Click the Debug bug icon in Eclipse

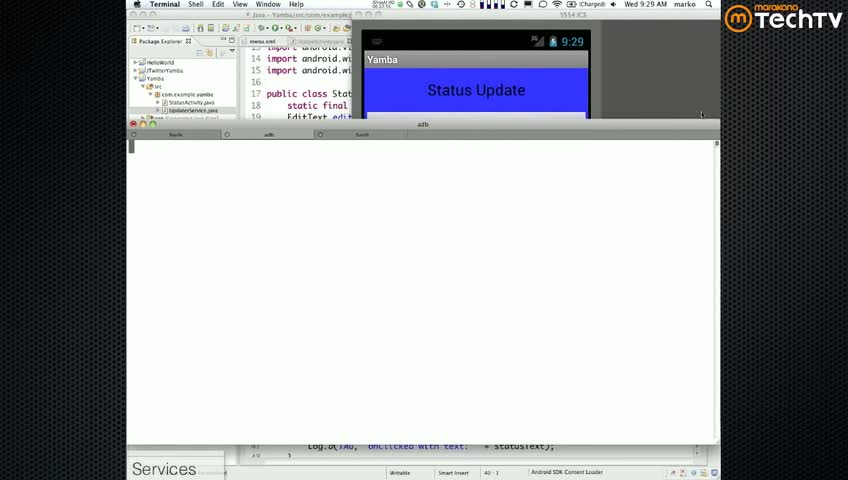tap(261, 28)
